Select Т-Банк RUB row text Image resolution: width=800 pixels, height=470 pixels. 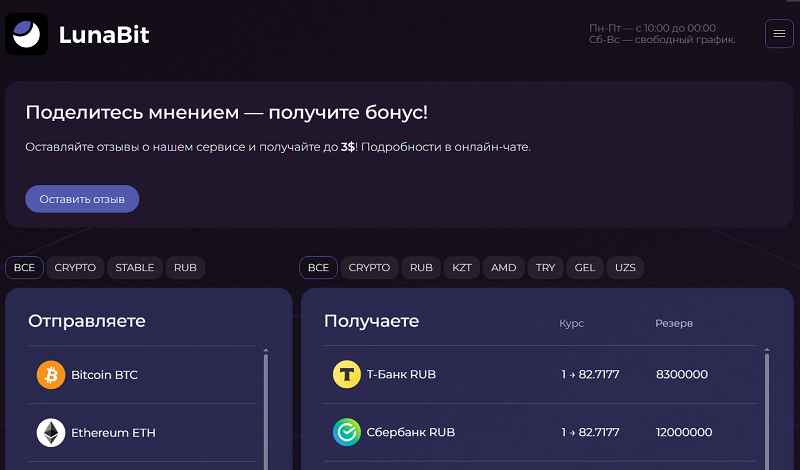pyautogui.click(x=402, y=375)
